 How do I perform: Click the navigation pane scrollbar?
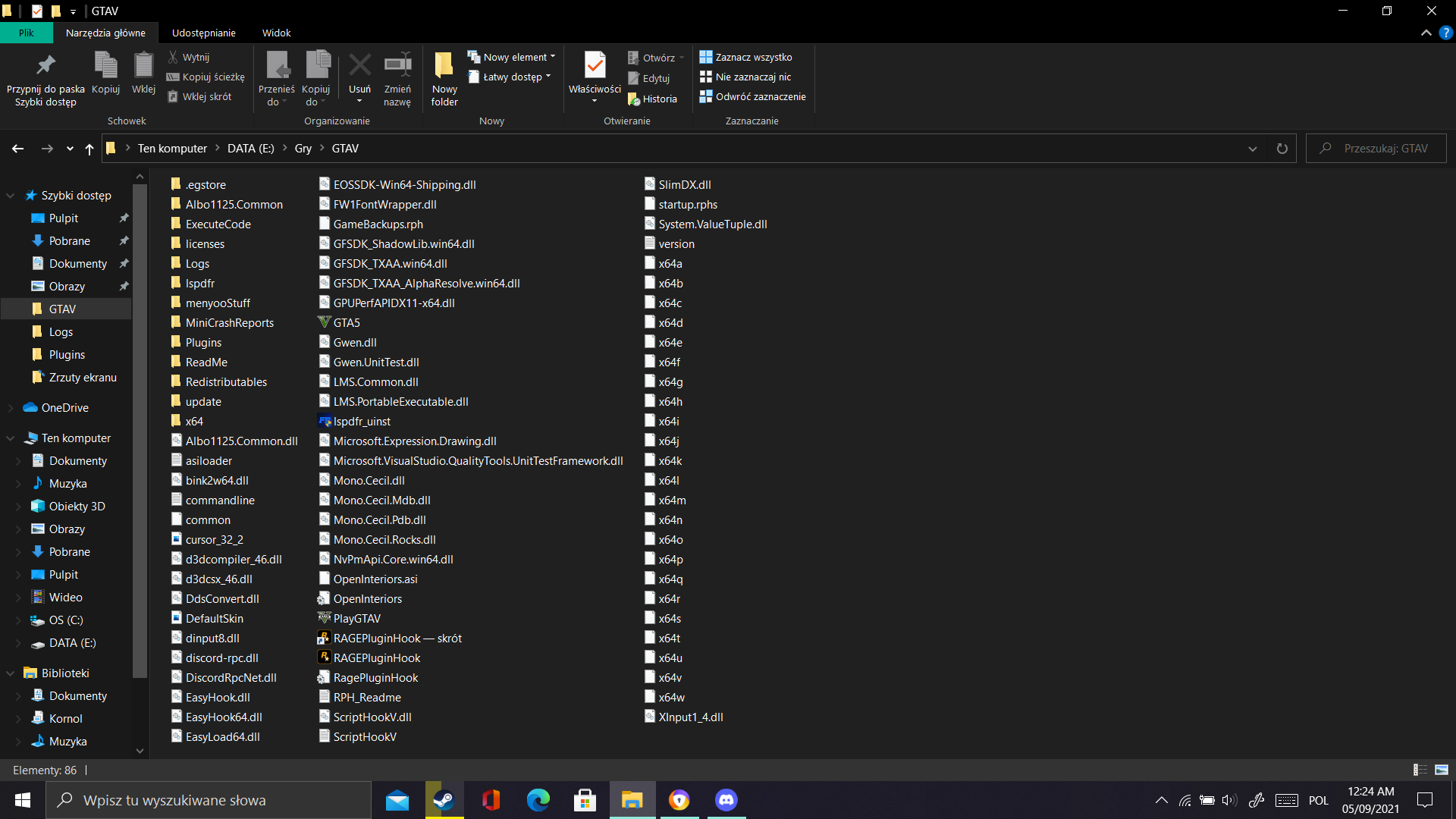tap(140, 425)
